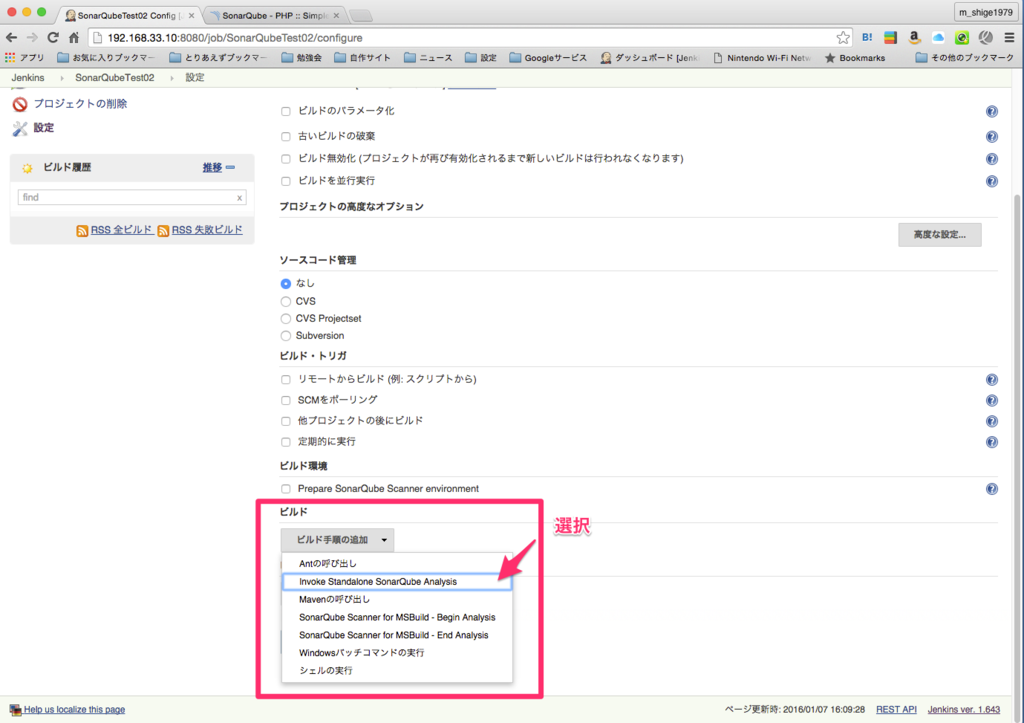This screenshot has height=723, width=1024.
Task: Clear the build history find box x
Action: coord(239,198)
